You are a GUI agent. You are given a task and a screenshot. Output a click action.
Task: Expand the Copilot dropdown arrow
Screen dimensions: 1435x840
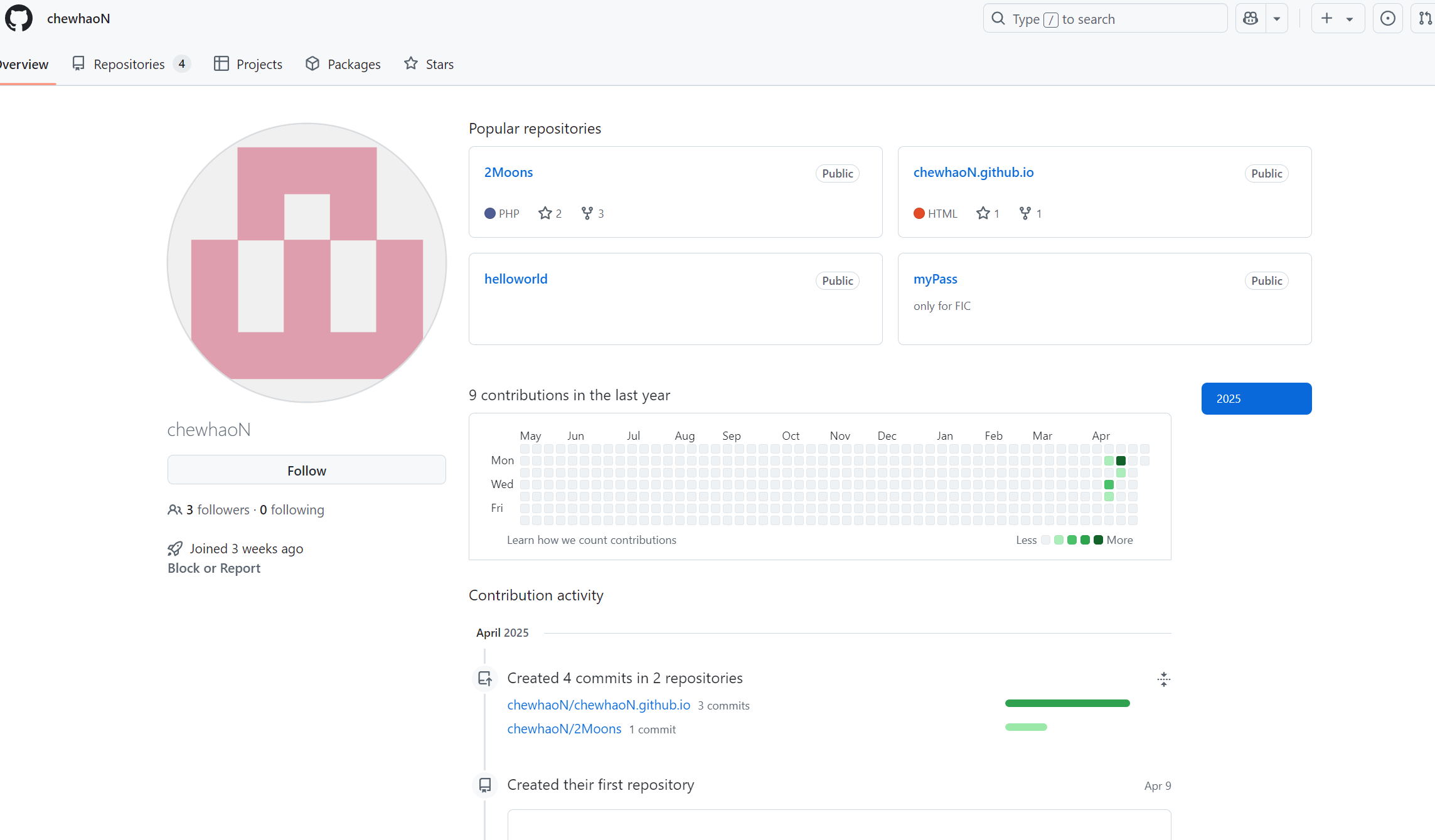1277,18
